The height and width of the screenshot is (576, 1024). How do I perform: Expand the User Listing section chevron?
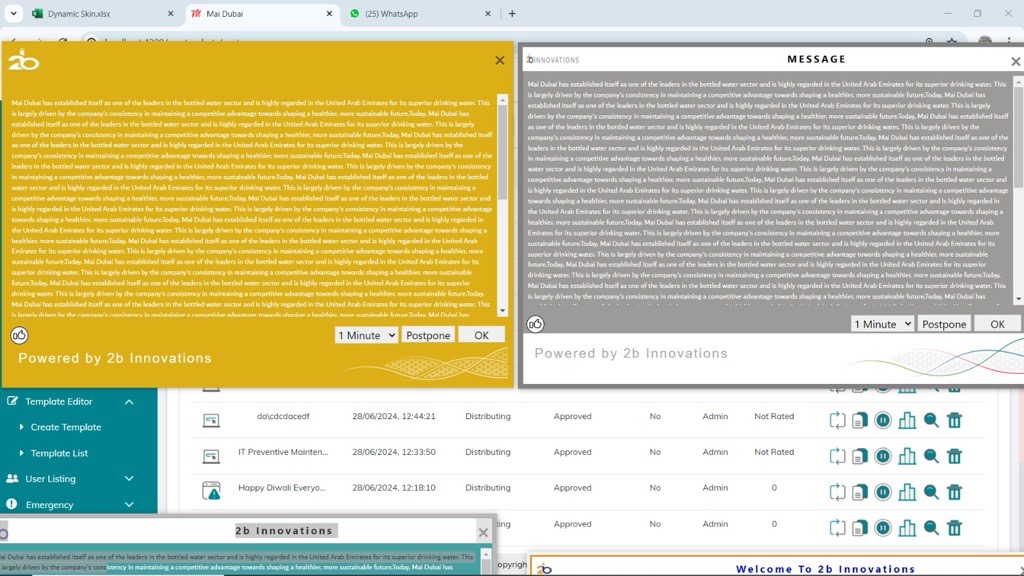point(129,479)
